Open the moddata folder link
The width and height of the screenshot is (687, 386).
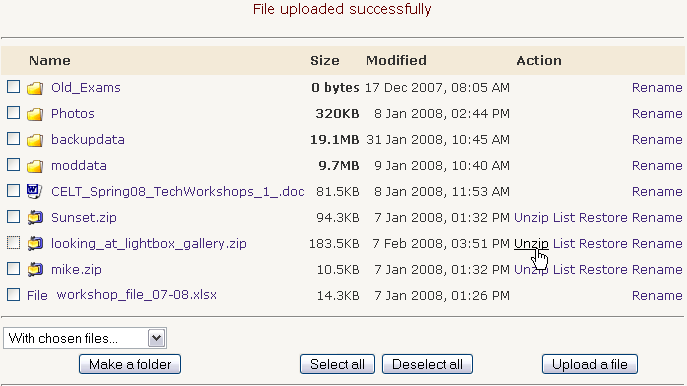tap(79, 166)
